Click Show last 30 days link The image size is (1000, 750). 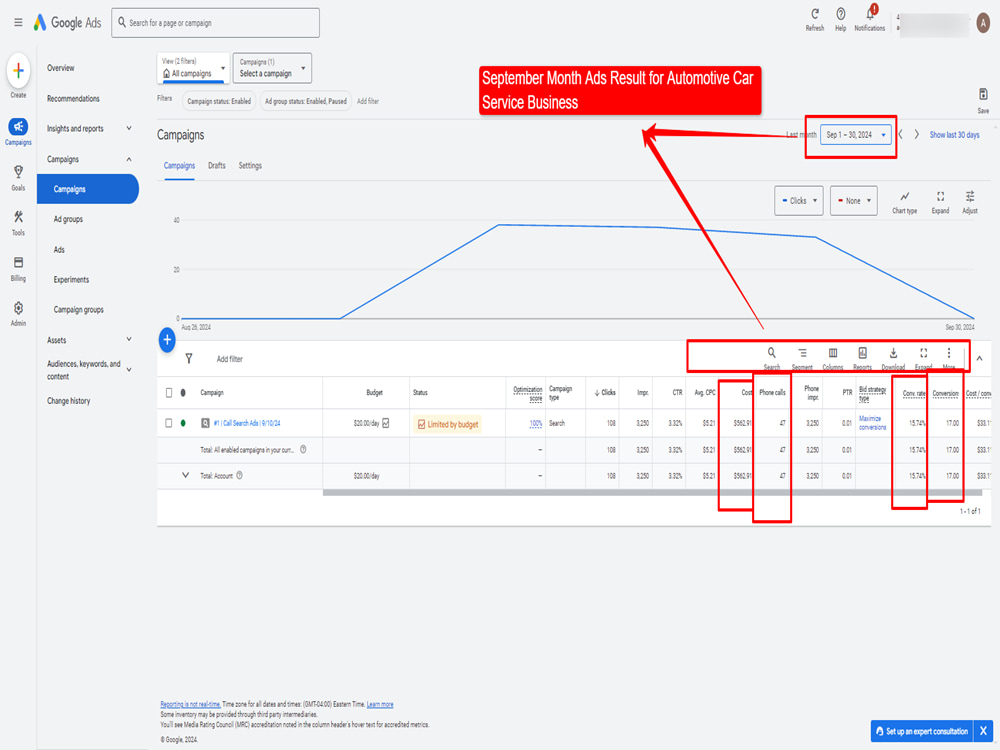pyautogui.click(x=954, y=135)
